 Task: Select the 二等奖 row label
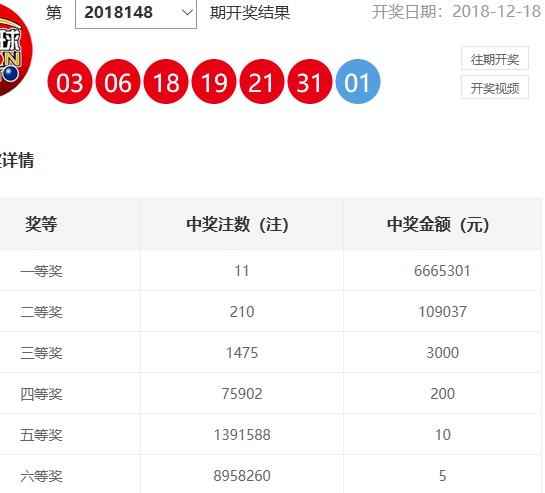[41, 312]
